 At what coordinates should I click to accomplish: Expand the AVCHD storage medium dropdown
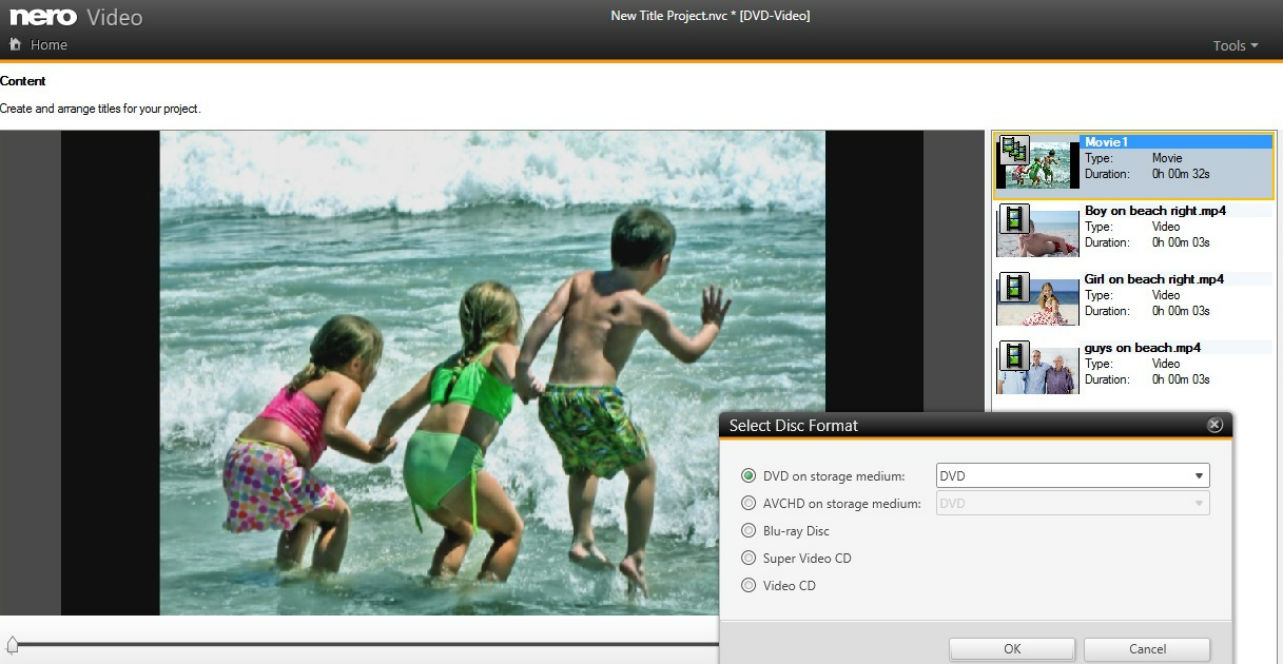1072,503
